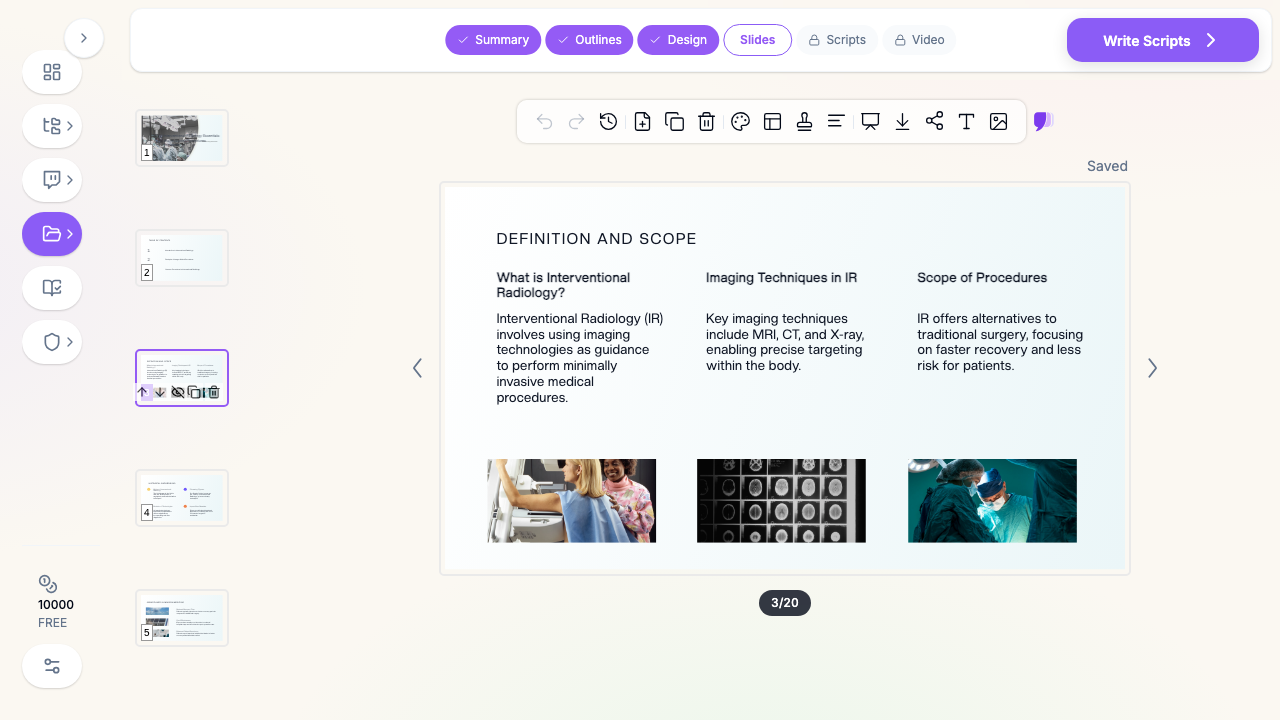Duplicate slide 3 from its thumbnail
1280x720 pixels.
[195, 392]
